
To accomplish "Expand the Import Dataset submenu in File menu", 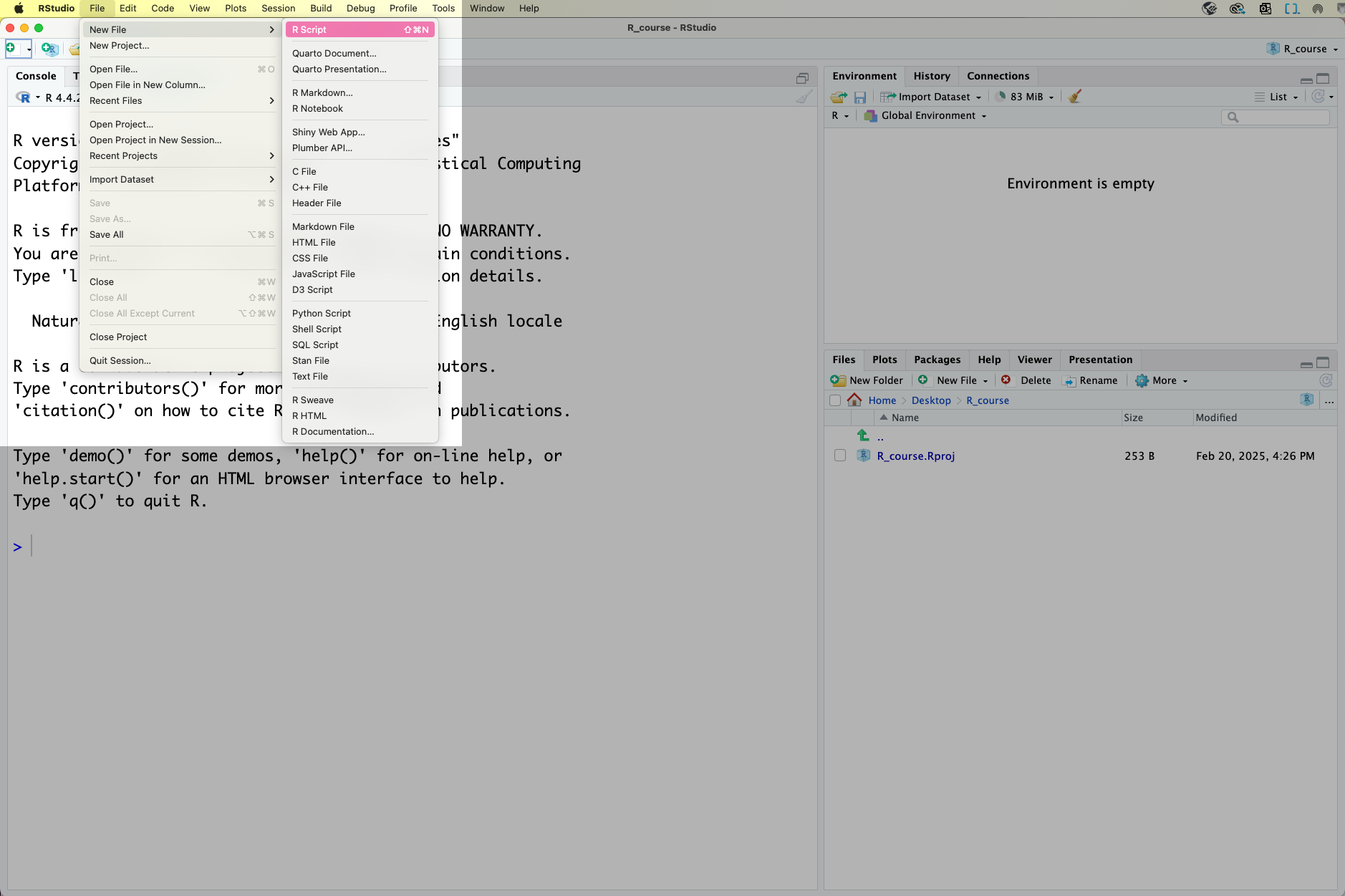I will coord(181,179).
